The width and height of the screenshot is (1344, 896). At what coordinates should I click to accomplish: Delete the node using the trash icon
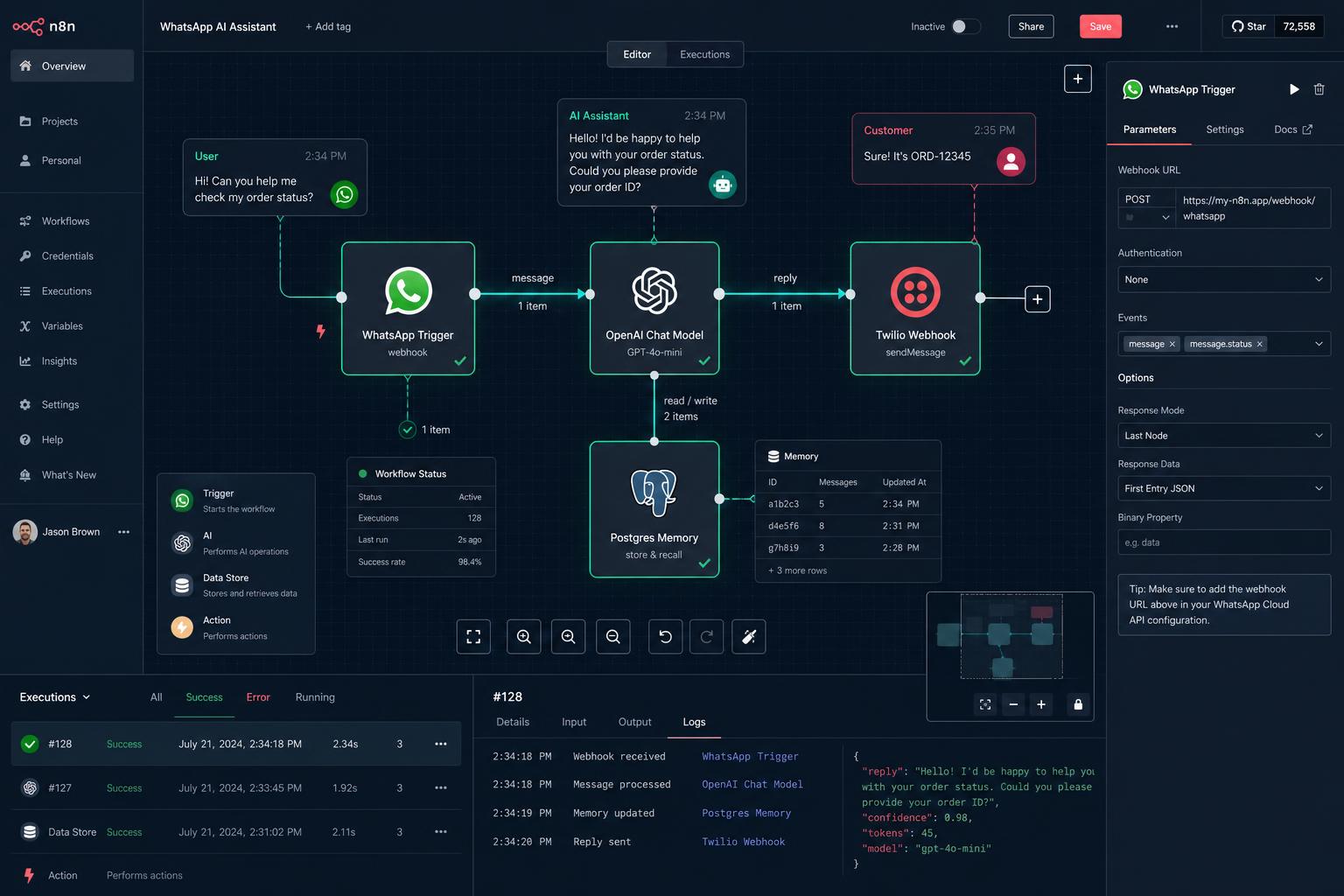coord(1319,89)
